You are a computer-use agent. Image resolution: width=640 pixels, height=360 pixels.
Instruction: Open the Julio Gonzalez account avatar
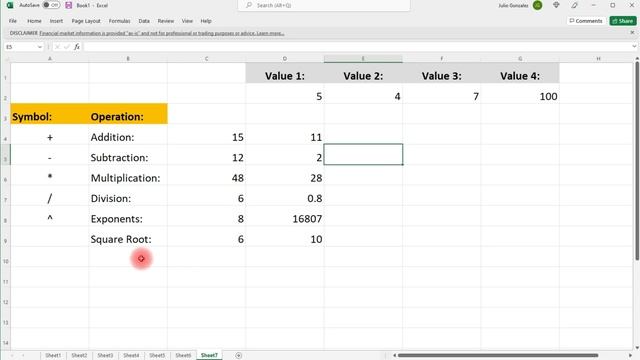click(538, 5)
